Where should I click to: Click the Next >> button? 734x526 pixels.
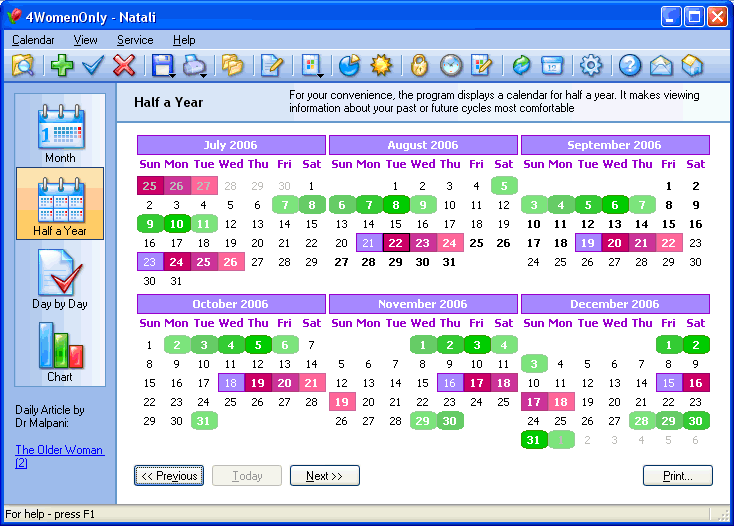coord(325,475)
